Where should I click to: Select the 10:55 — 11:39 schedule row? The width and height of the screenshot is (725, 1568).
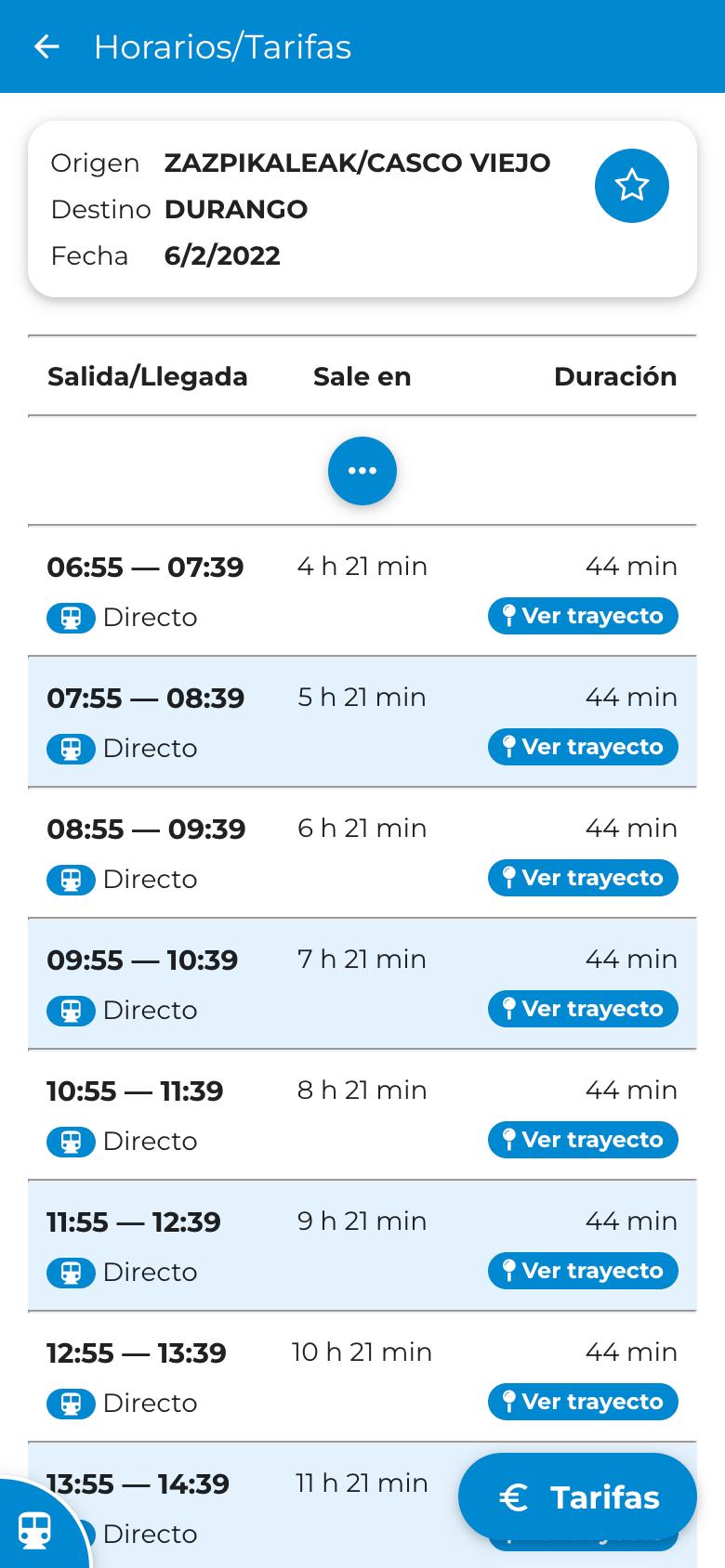[362, 1115]
